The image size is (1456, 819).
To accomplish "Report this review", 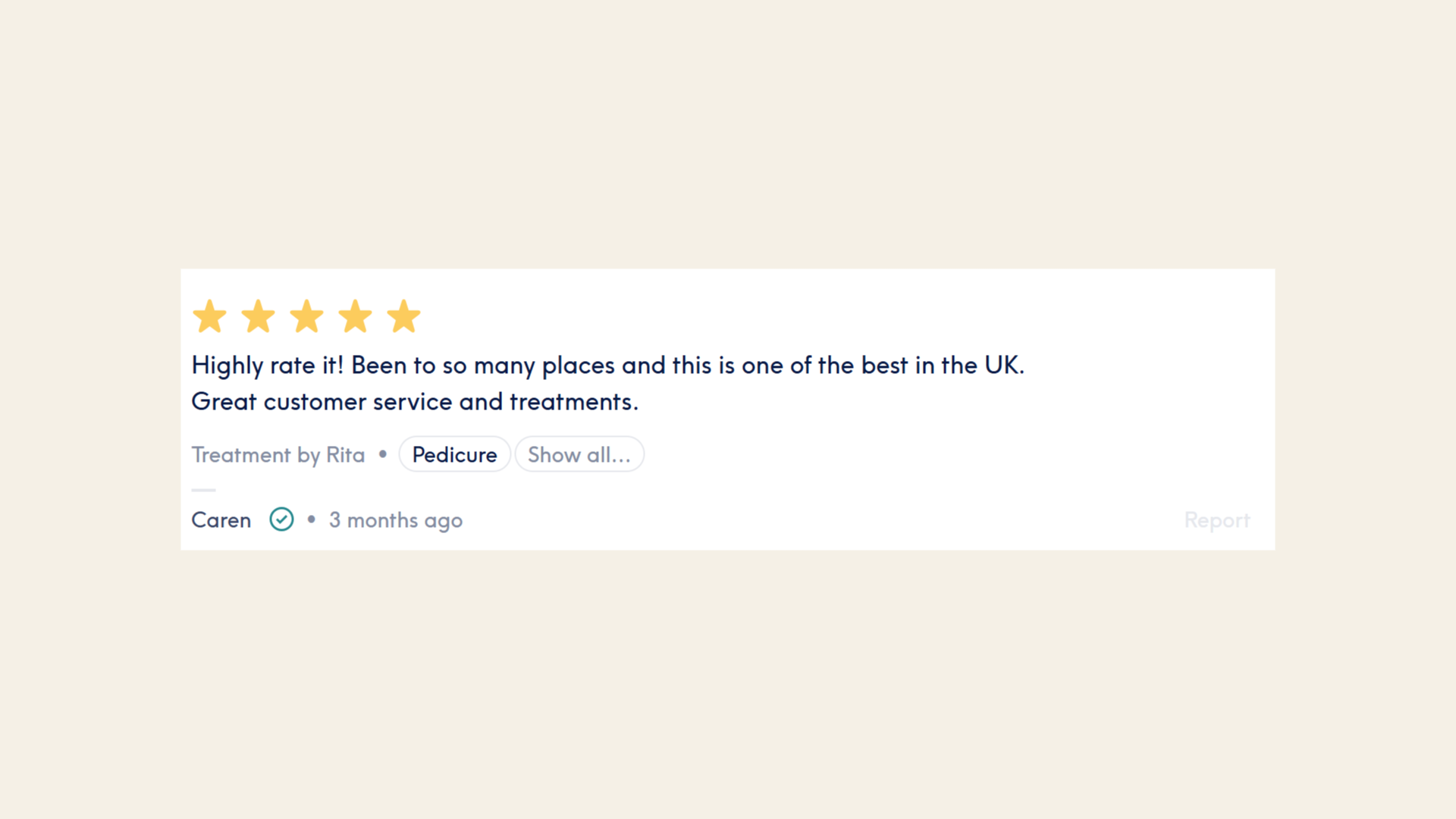I will (x=1217, y=520).
